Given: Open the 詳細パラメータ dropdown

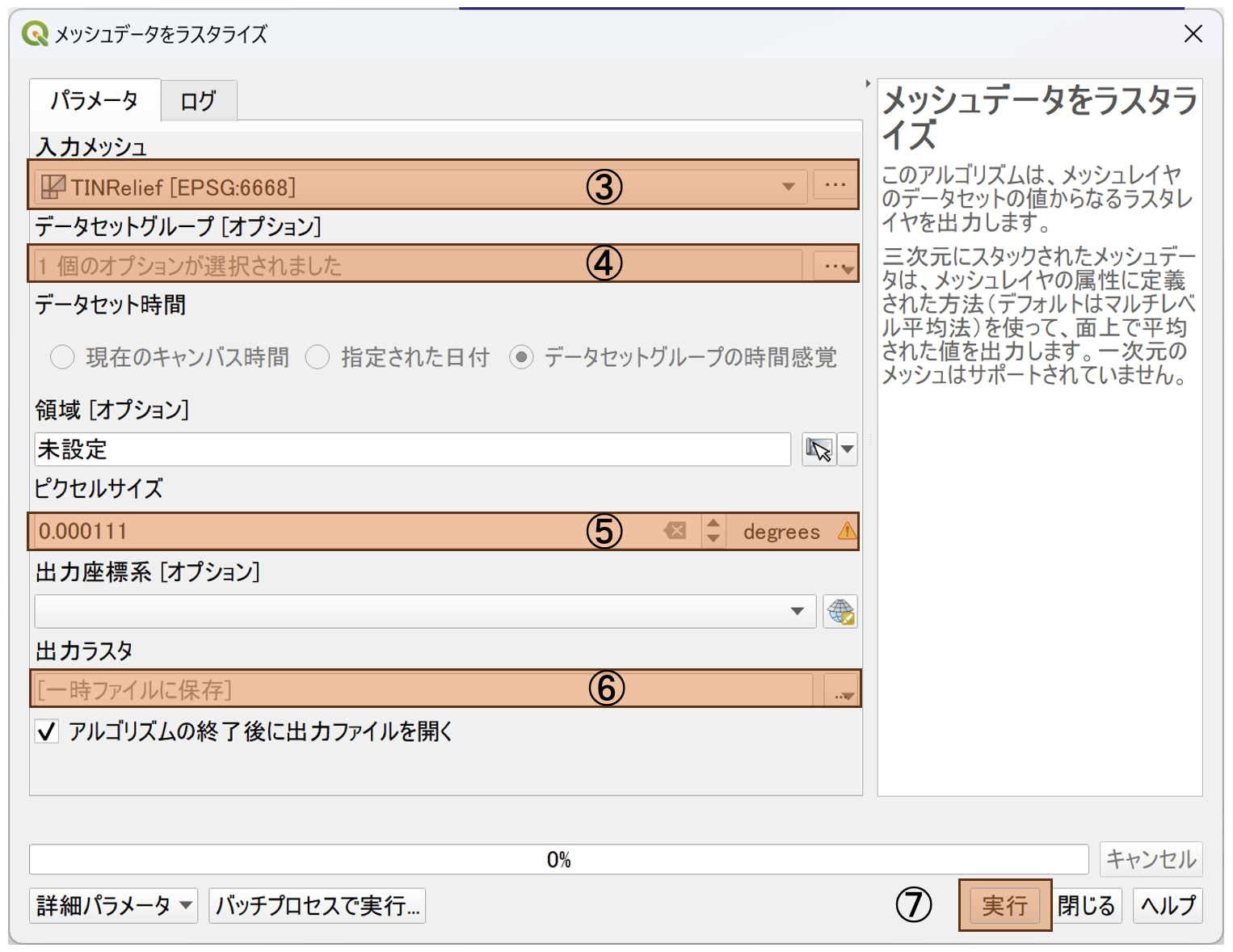Looking at the screenshot, I should (114, 905).
